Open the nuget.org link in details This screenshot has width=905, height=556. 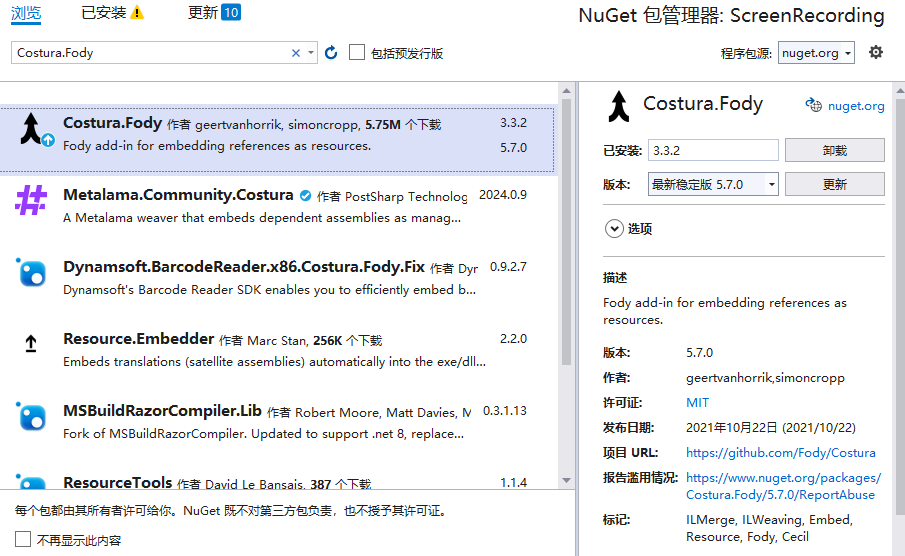click(856, 106)
